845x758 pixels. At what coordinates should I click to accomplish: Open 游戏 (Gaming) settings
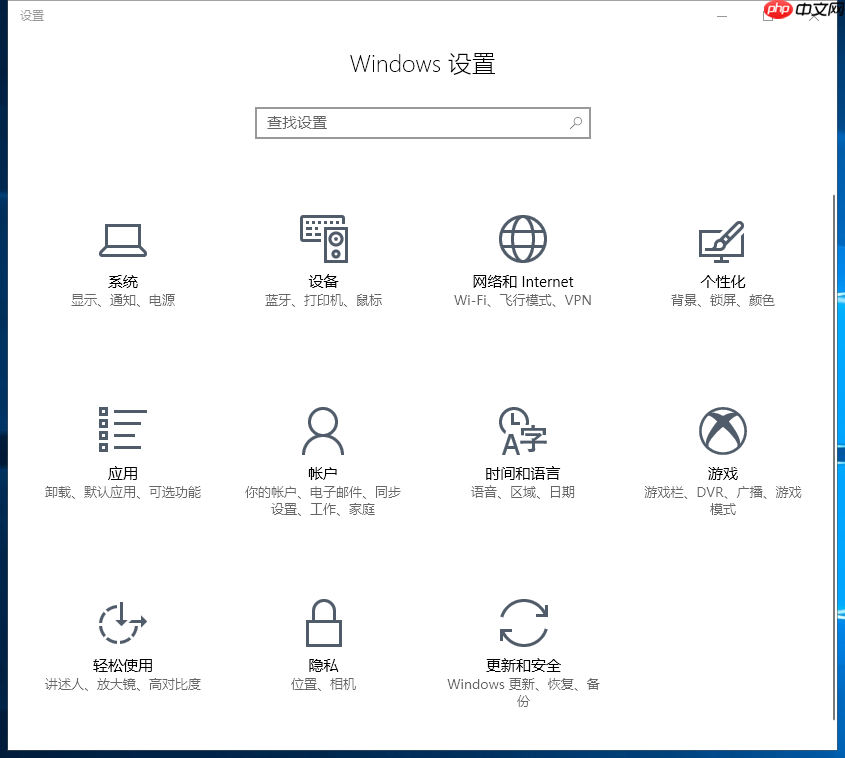click(x=722, y=450)
